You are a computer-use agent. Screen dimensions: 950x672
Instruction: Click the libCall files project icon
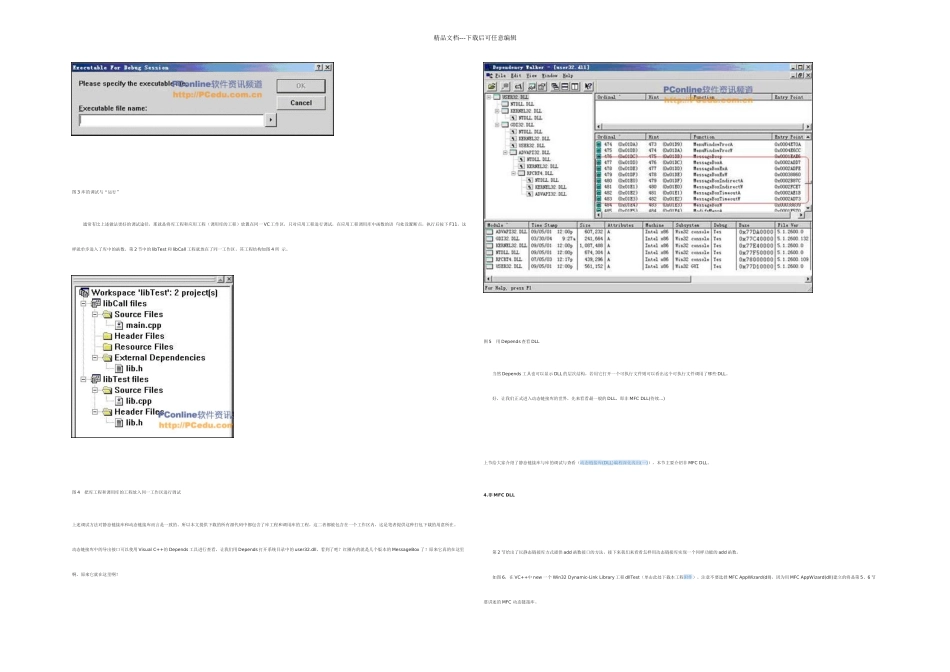pos(96,304)
